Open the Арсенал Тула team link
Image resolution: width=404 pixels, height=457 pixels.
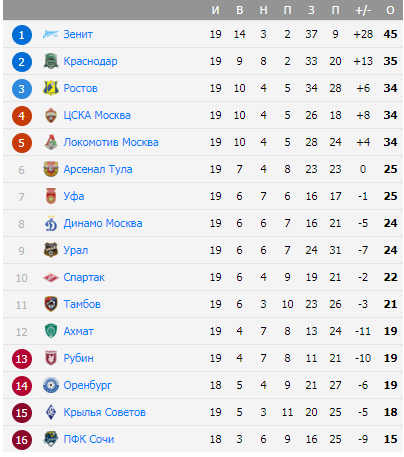click(98, 169)
